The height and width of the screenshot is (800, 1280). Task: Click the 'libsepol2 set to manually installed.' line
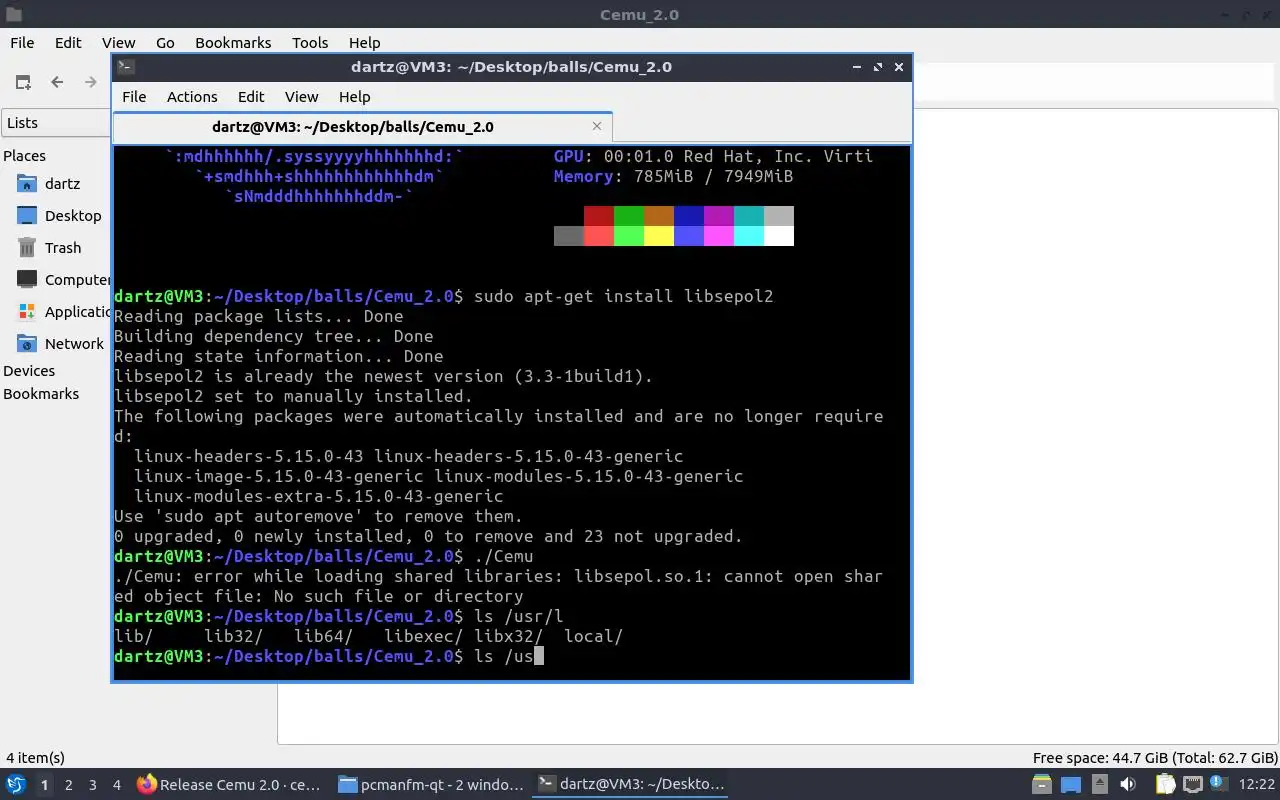293,396
